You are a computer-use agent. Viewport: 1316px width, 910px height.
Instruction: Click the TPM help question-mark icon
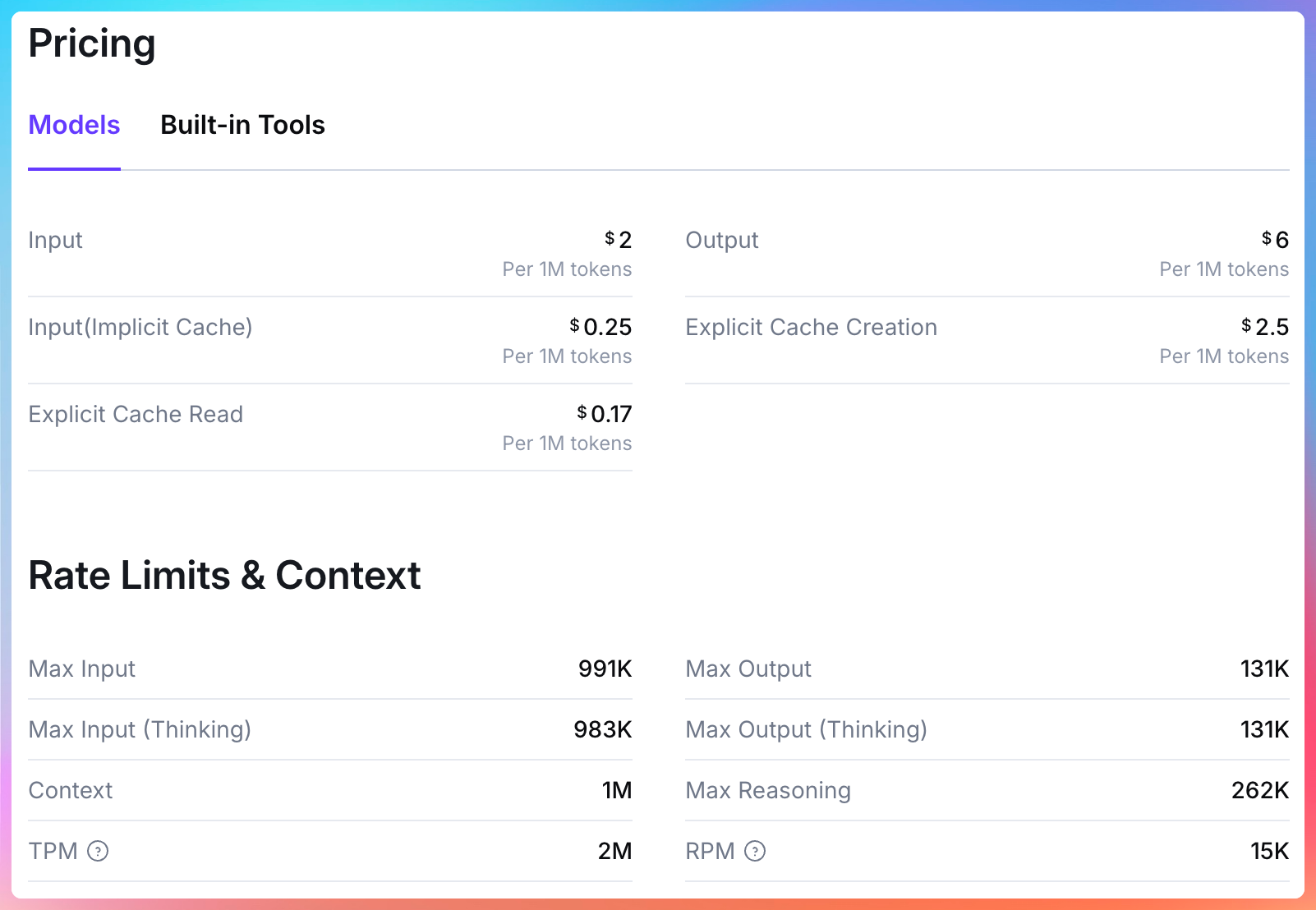coord(98,851)
